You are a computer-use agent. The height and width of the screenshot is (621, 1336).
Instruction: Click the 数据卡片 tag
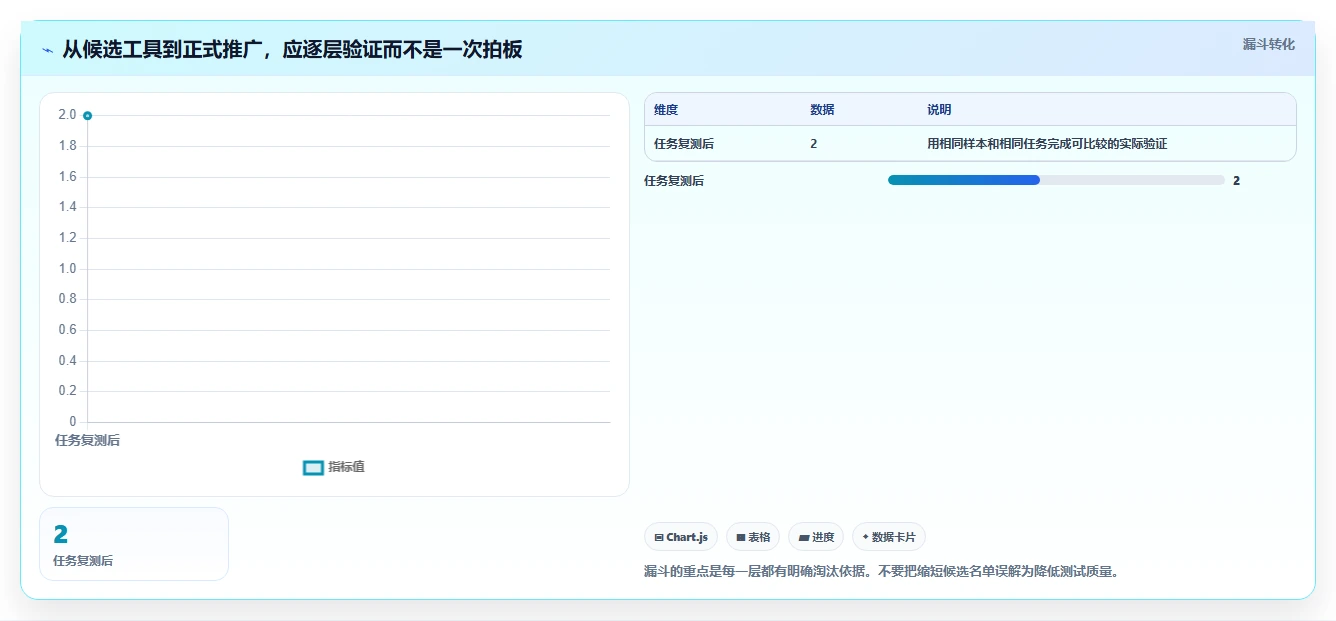(889, 537)
